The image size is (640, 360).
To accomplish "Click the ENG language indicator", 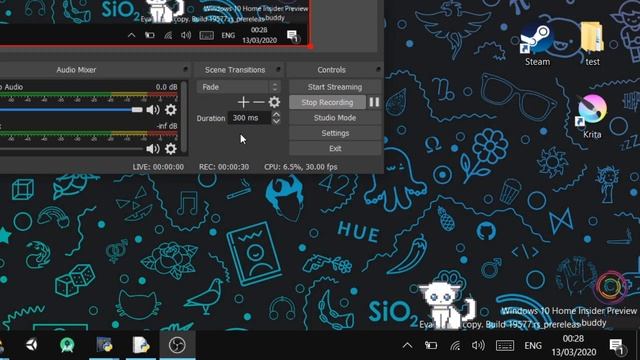I will 533,346.
